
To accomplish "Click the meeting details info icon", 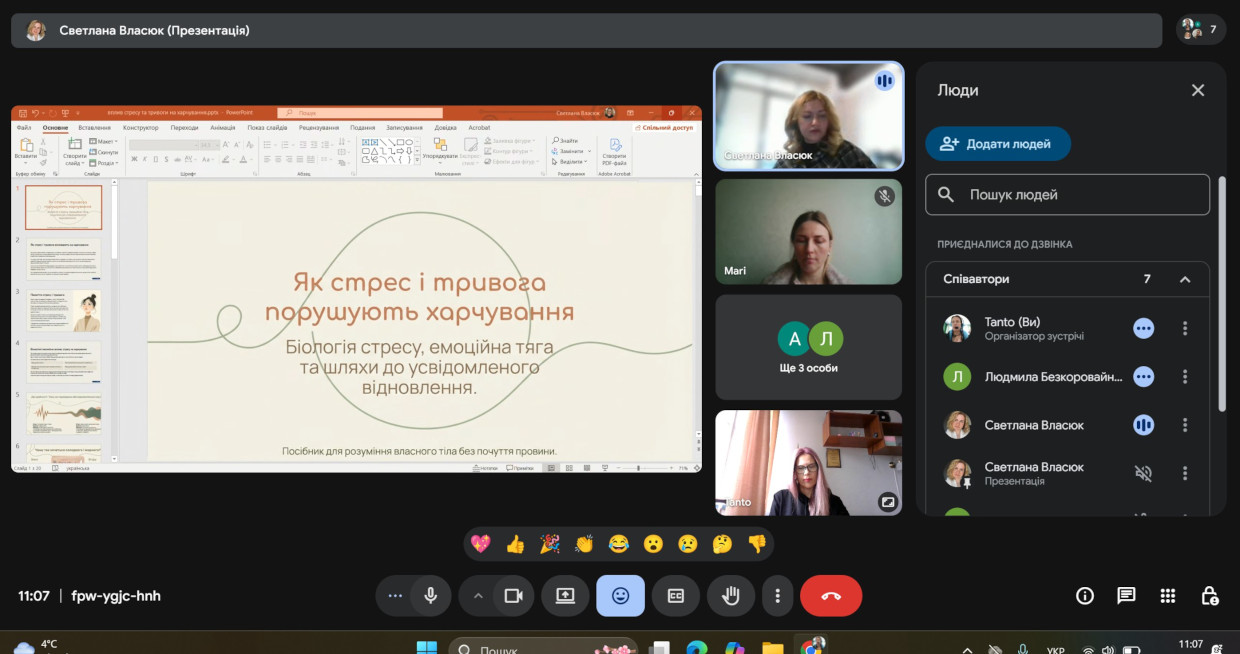I will pyautogui.click(x=1085, y=596).
